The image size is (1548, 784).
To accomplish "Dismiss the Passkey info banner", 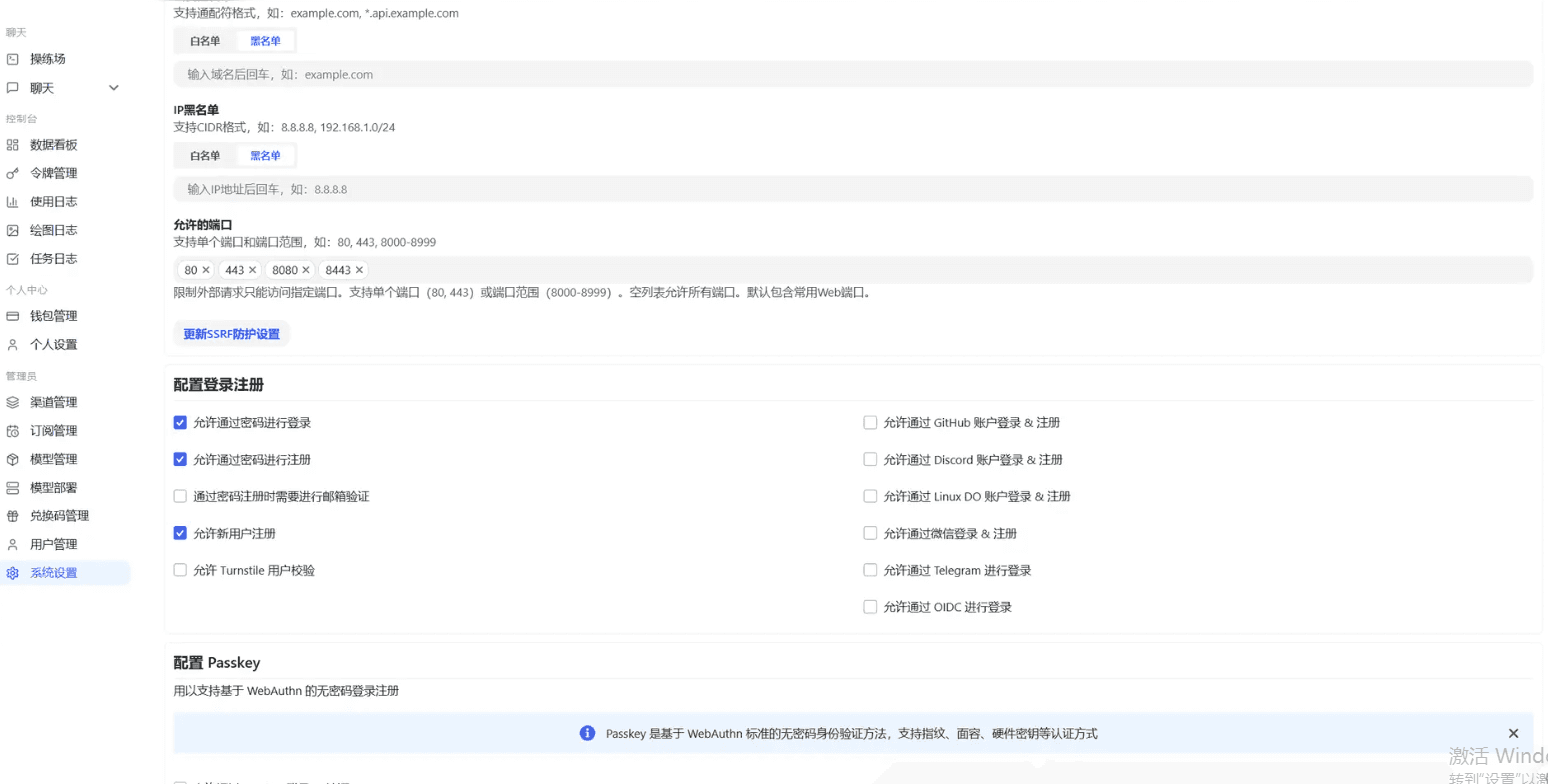I will pos(1513,733).
